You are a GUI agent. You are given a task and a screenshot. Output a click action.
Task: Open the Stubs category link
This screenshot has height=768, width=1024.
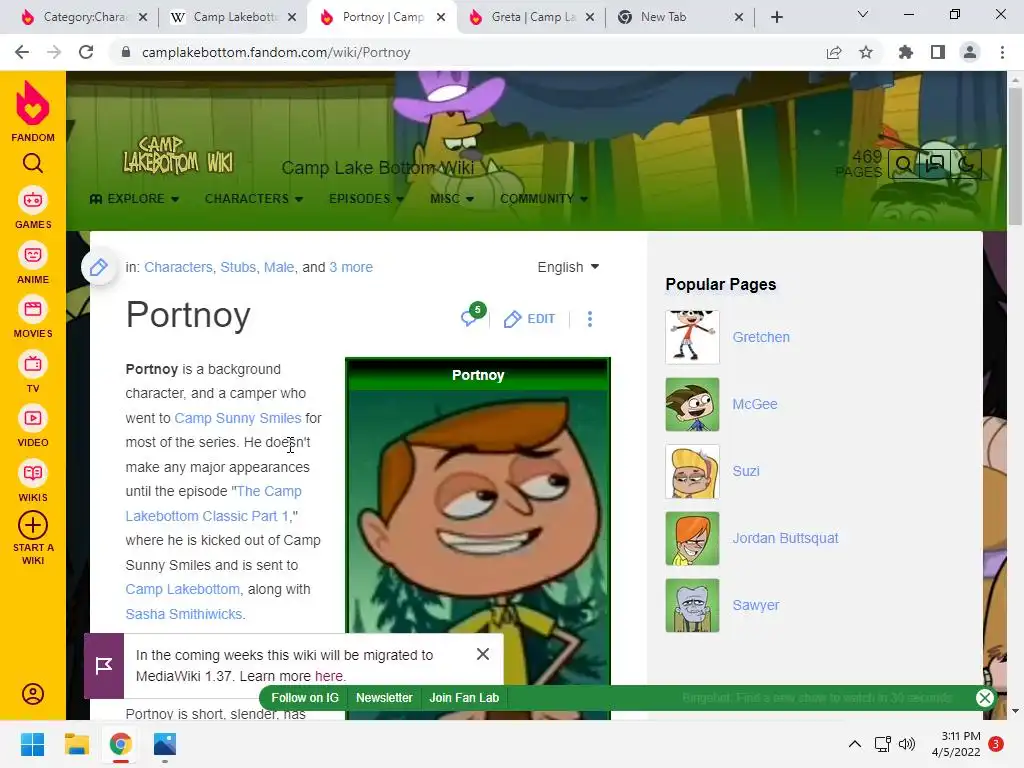point(238,267)
